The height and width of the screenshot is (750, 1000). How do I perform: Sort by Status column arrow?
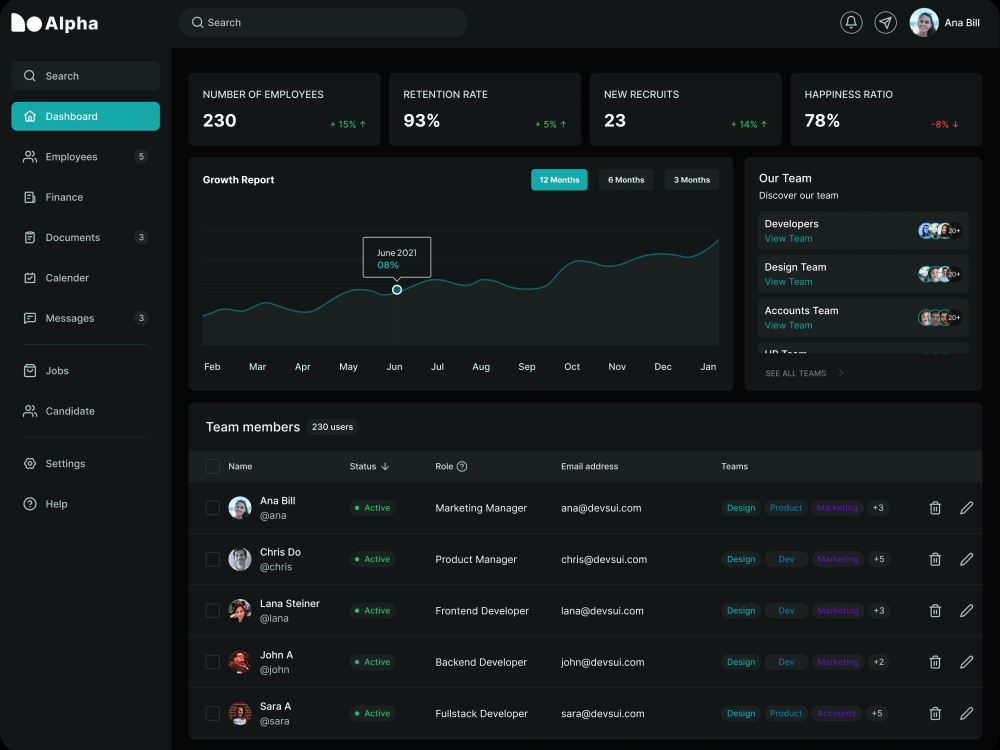pos(385,466)
